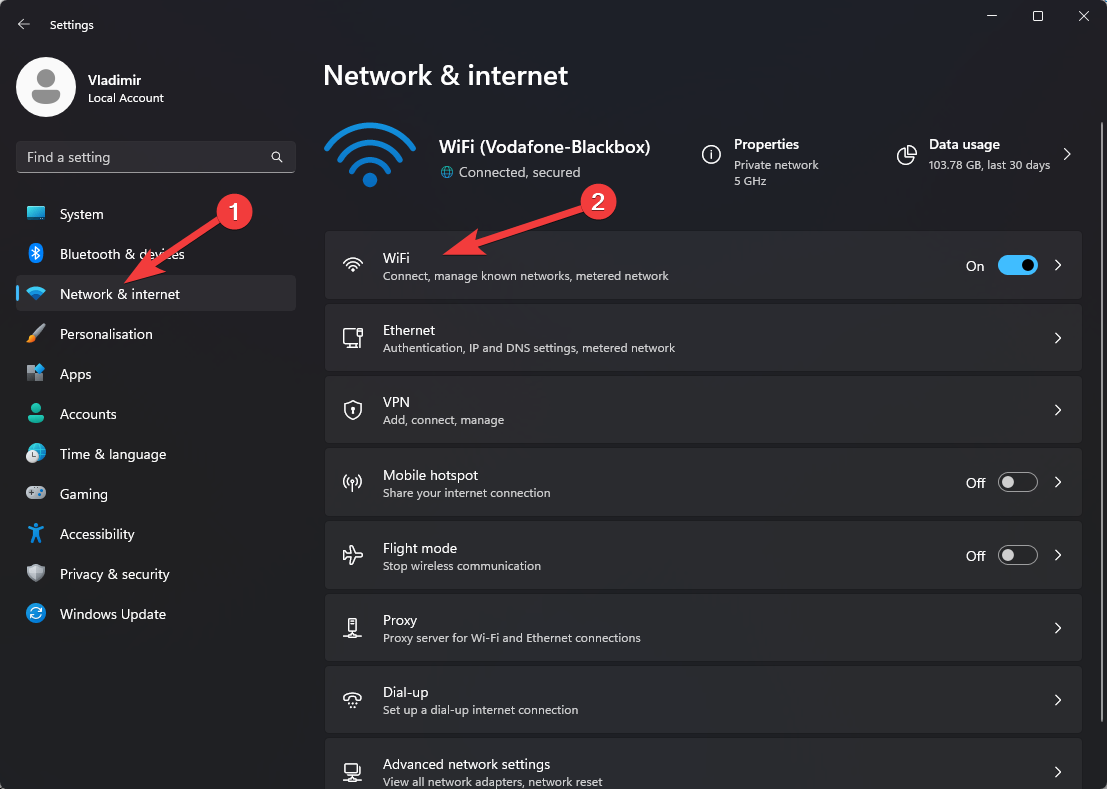
Task: Click the Windows Update sidebar icon
Action: point(36,614)
